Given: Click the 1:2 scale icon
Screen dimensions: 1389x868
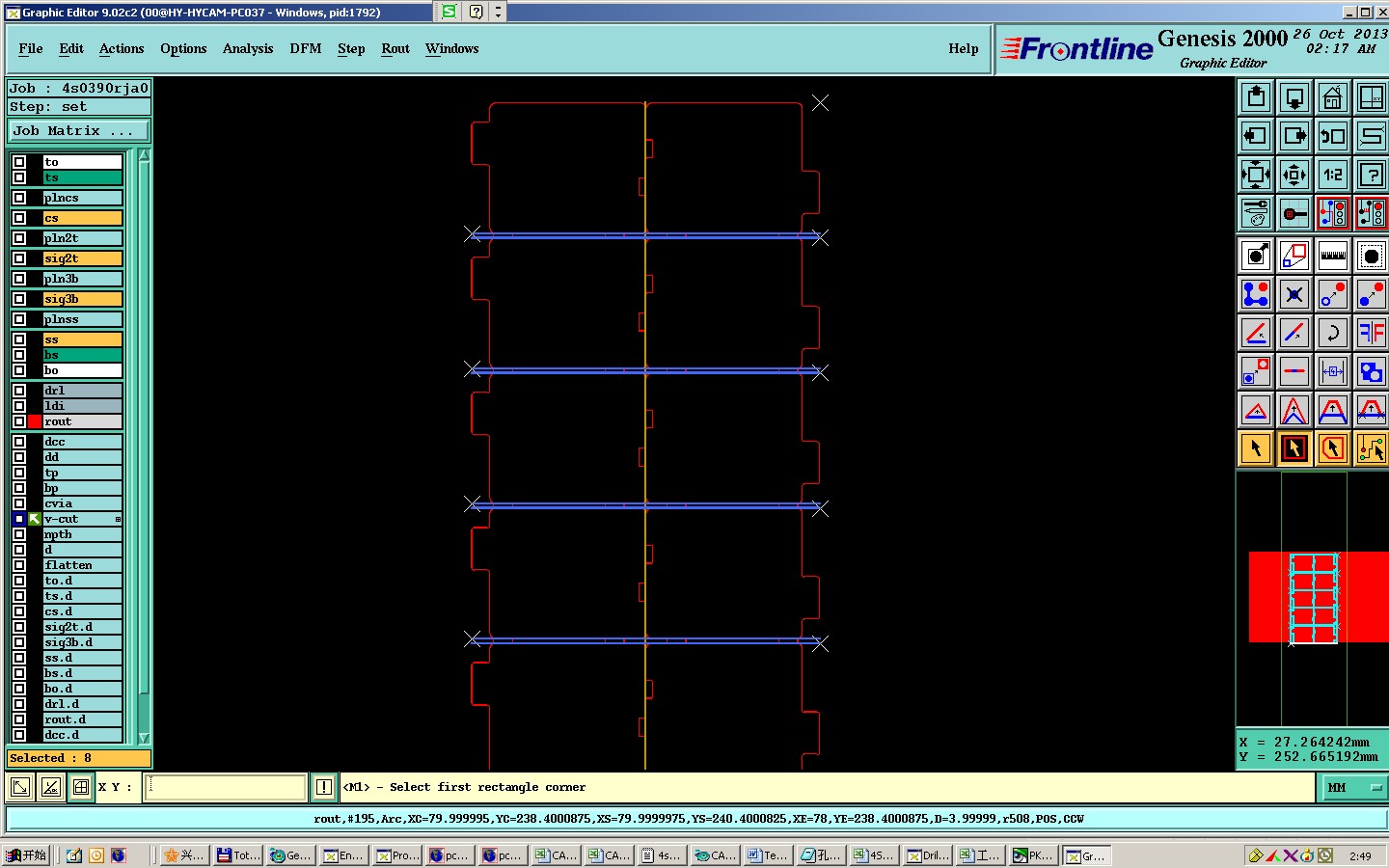Looking at the screenshot, I should tap(1333, 175).
